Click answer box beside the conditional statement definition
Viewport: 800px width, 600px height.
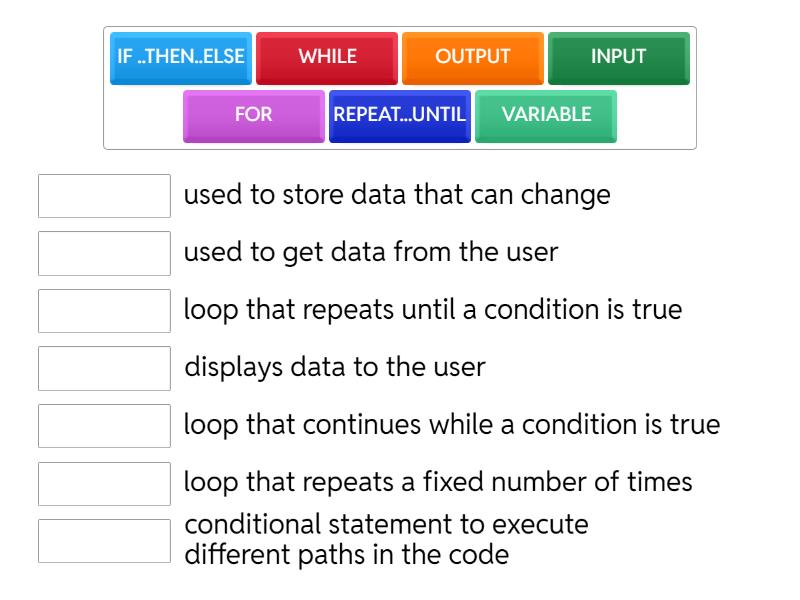(104, 541)
